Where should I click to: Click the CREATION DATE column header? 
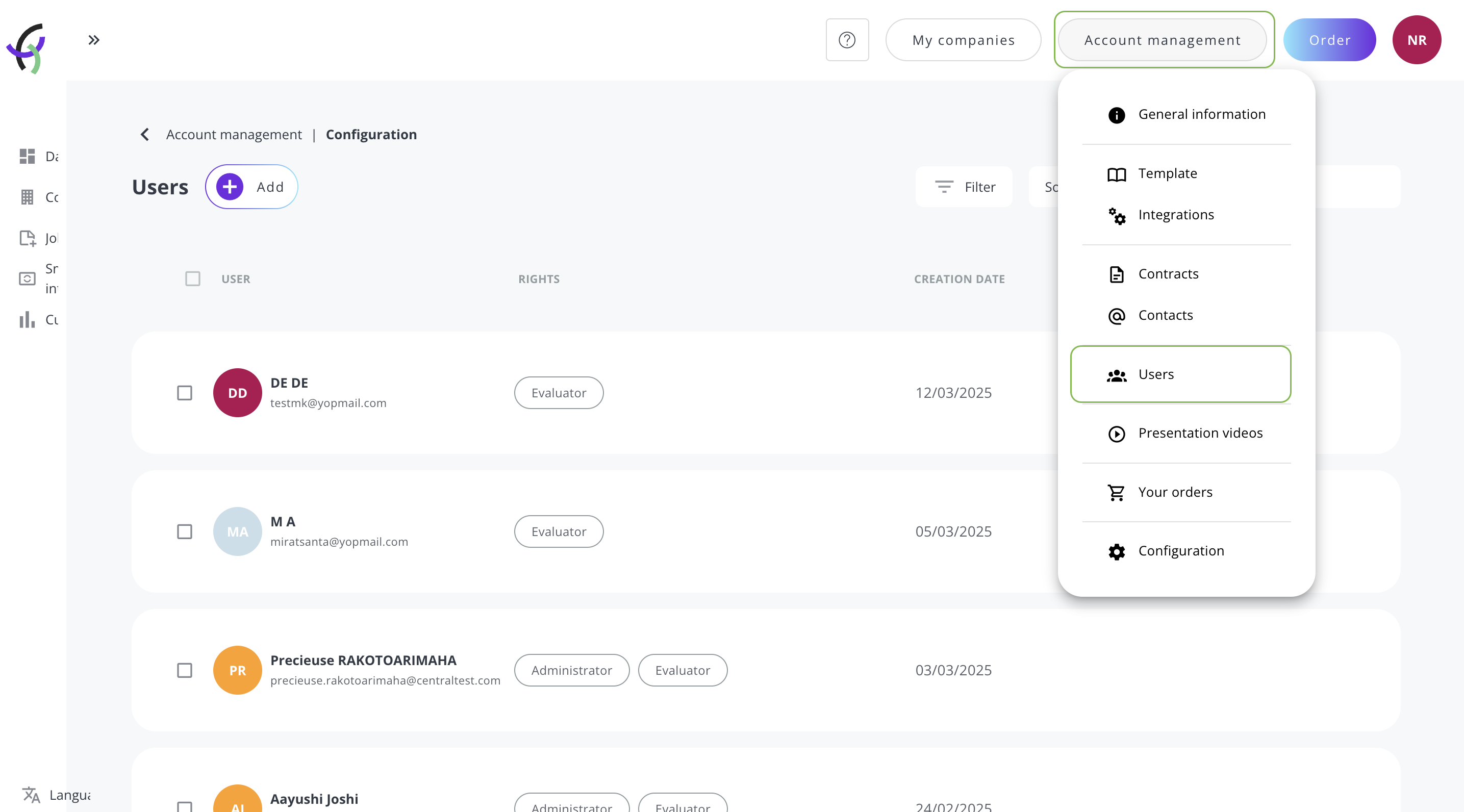(960, 279)
